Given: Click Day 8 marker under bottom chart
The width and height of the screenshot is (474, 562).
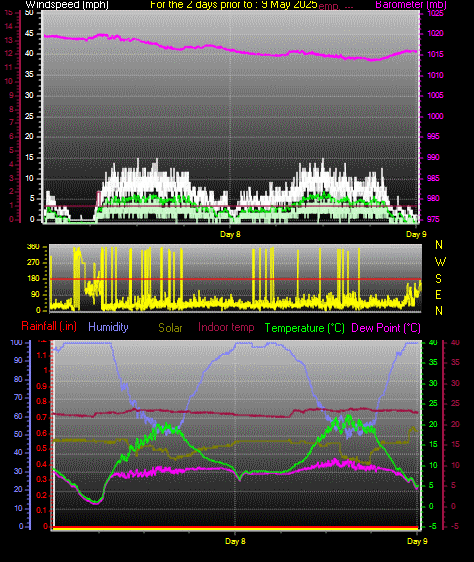Looking at the screenshot, I should click(235, 541).
